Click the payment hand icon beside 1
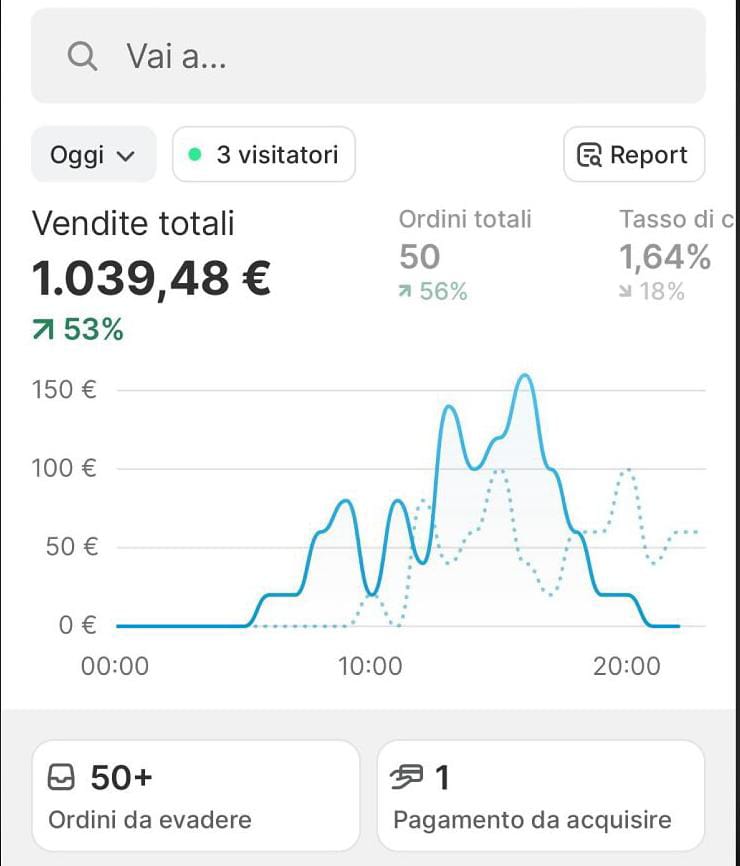The height and width of the screenshot is (866, 740). [408, 777]
